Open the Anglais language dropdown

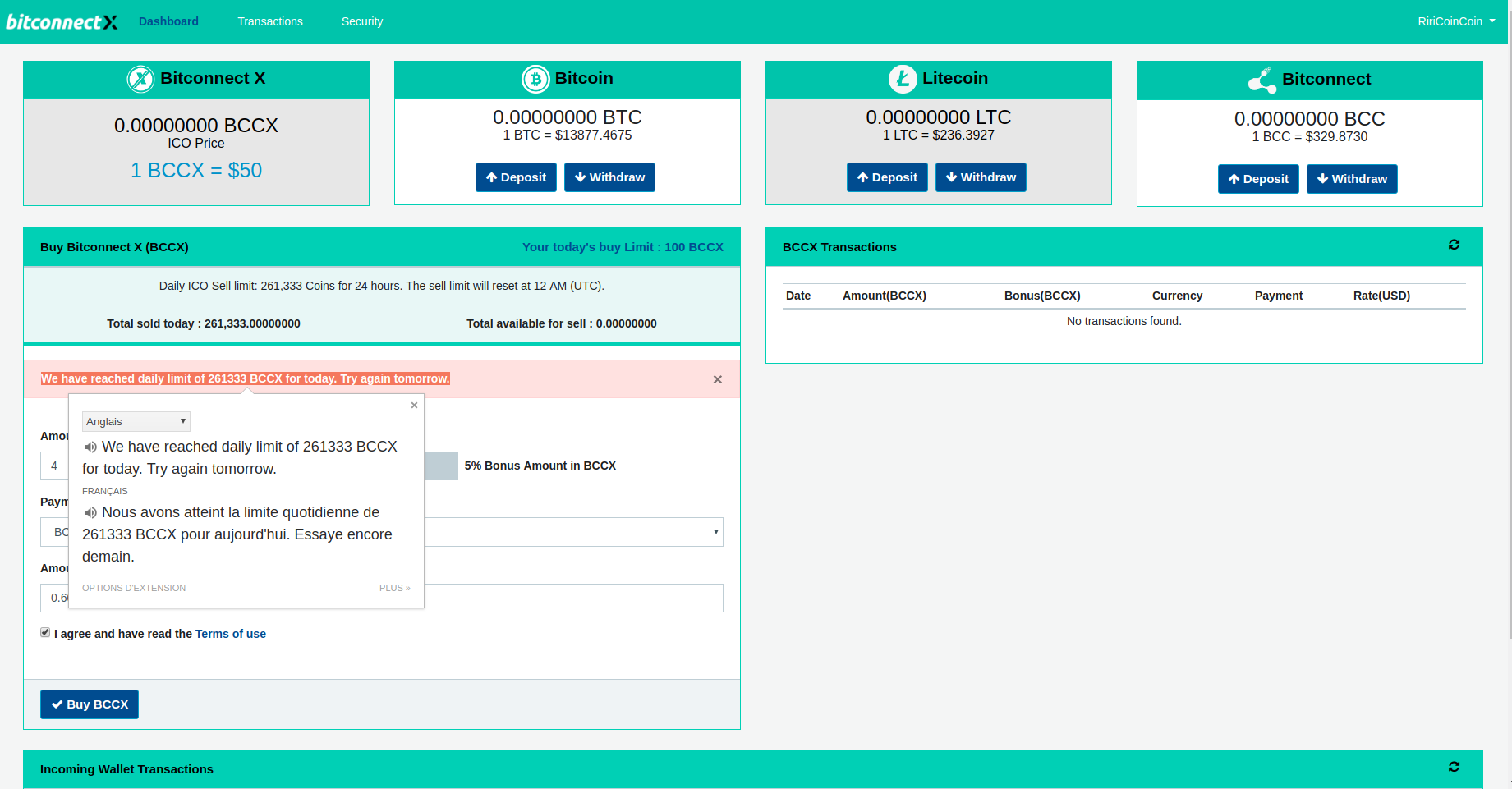[x=136, y=421]
